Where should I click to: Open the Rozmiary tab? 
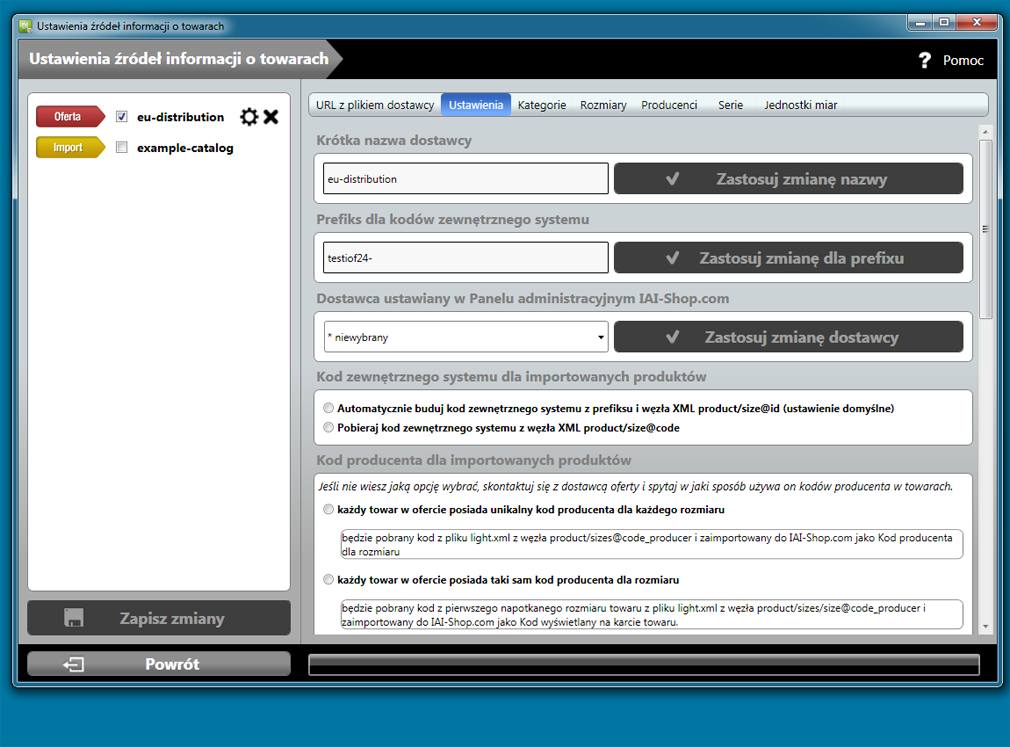point(603,105)
